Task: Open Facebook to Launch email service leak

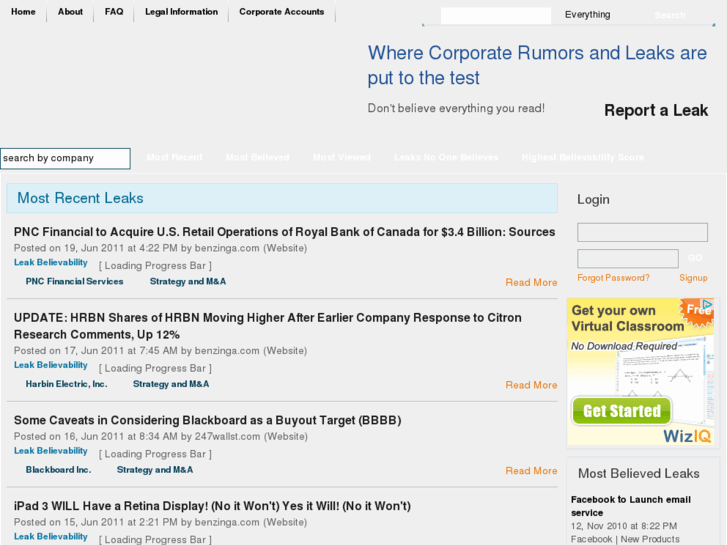Action: point(631,506)
